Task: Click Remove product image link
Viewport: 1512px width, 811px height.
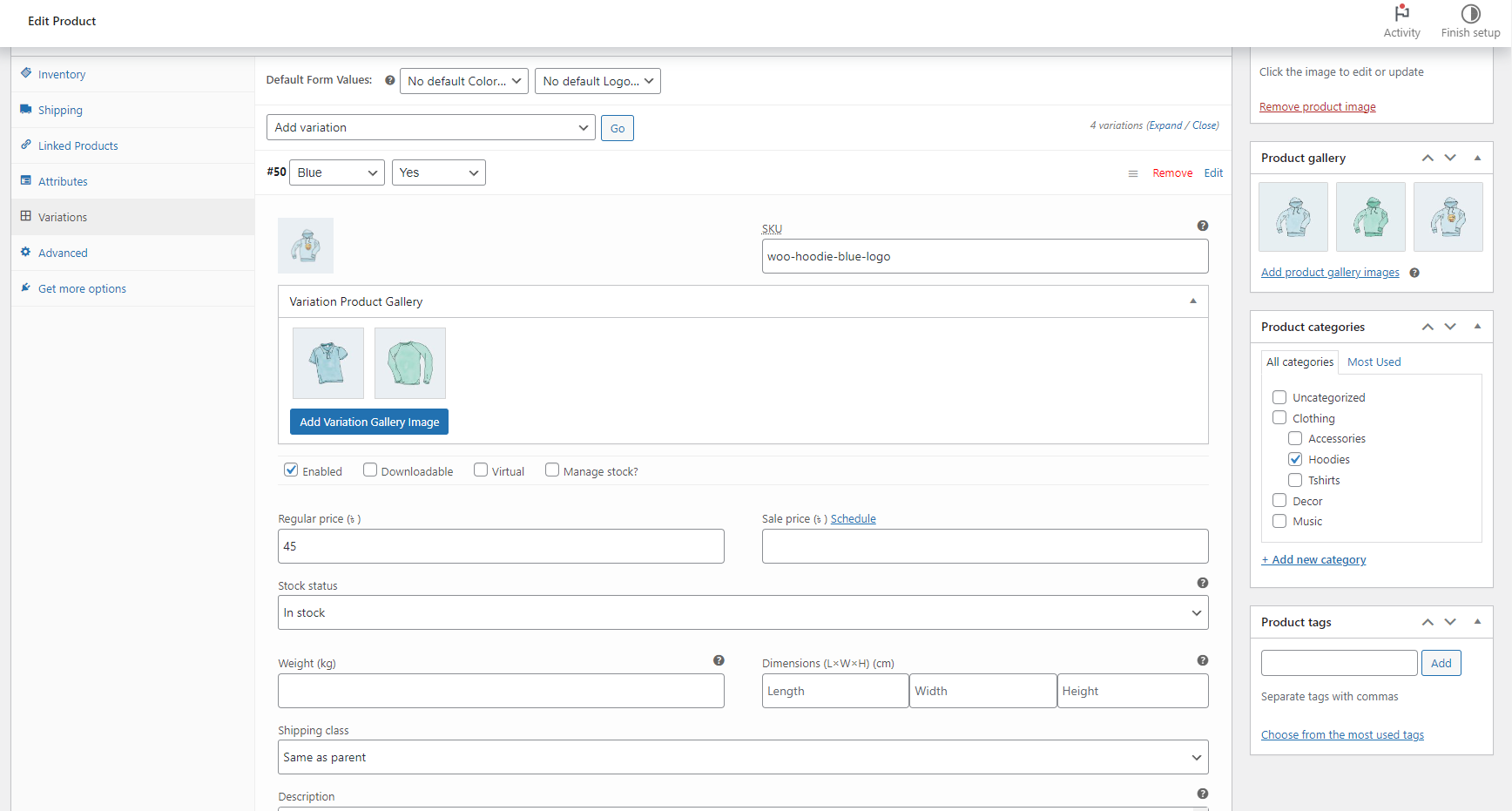Action: coord(1318,107)
